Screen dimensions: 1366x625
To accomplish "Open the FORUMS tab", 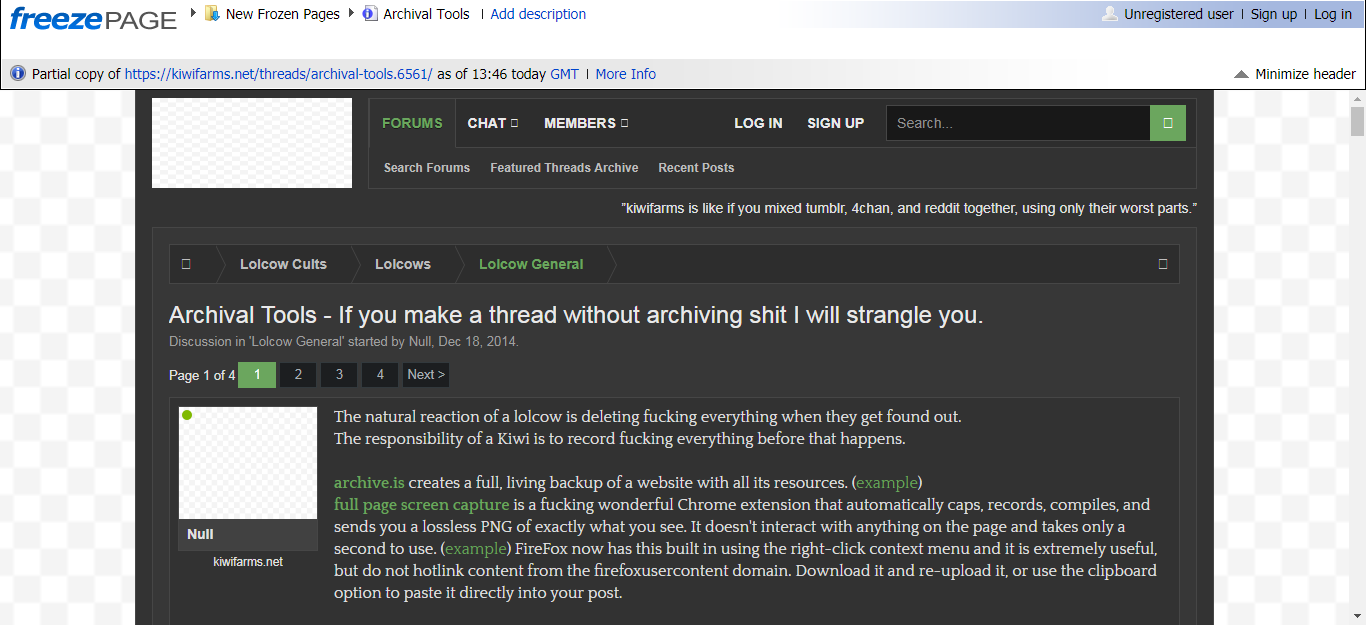I will [x=412, y=123].
